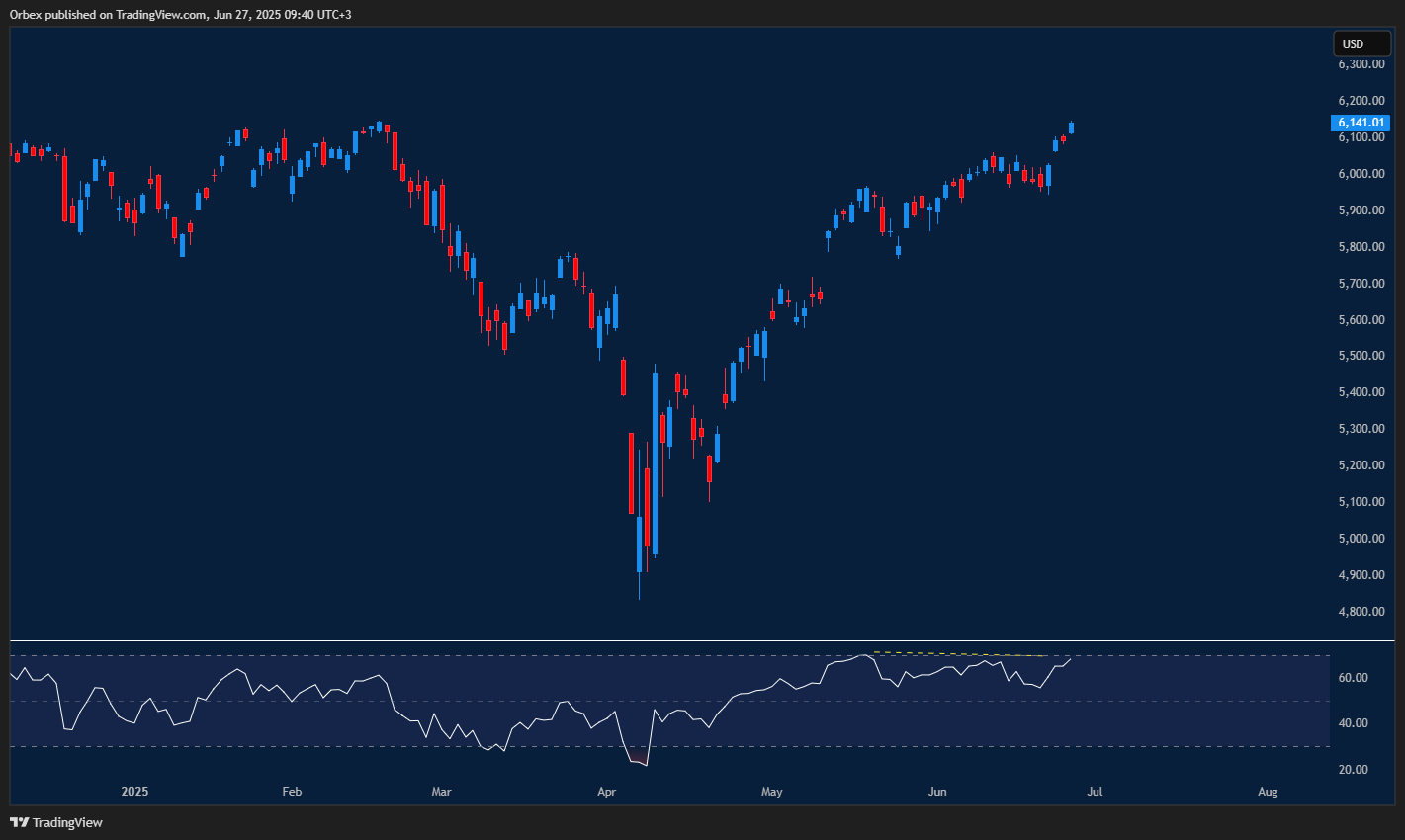1405x840 pixels.
Task: Click the dashed RSI overbought band line
Action: (x=297, y=653)
